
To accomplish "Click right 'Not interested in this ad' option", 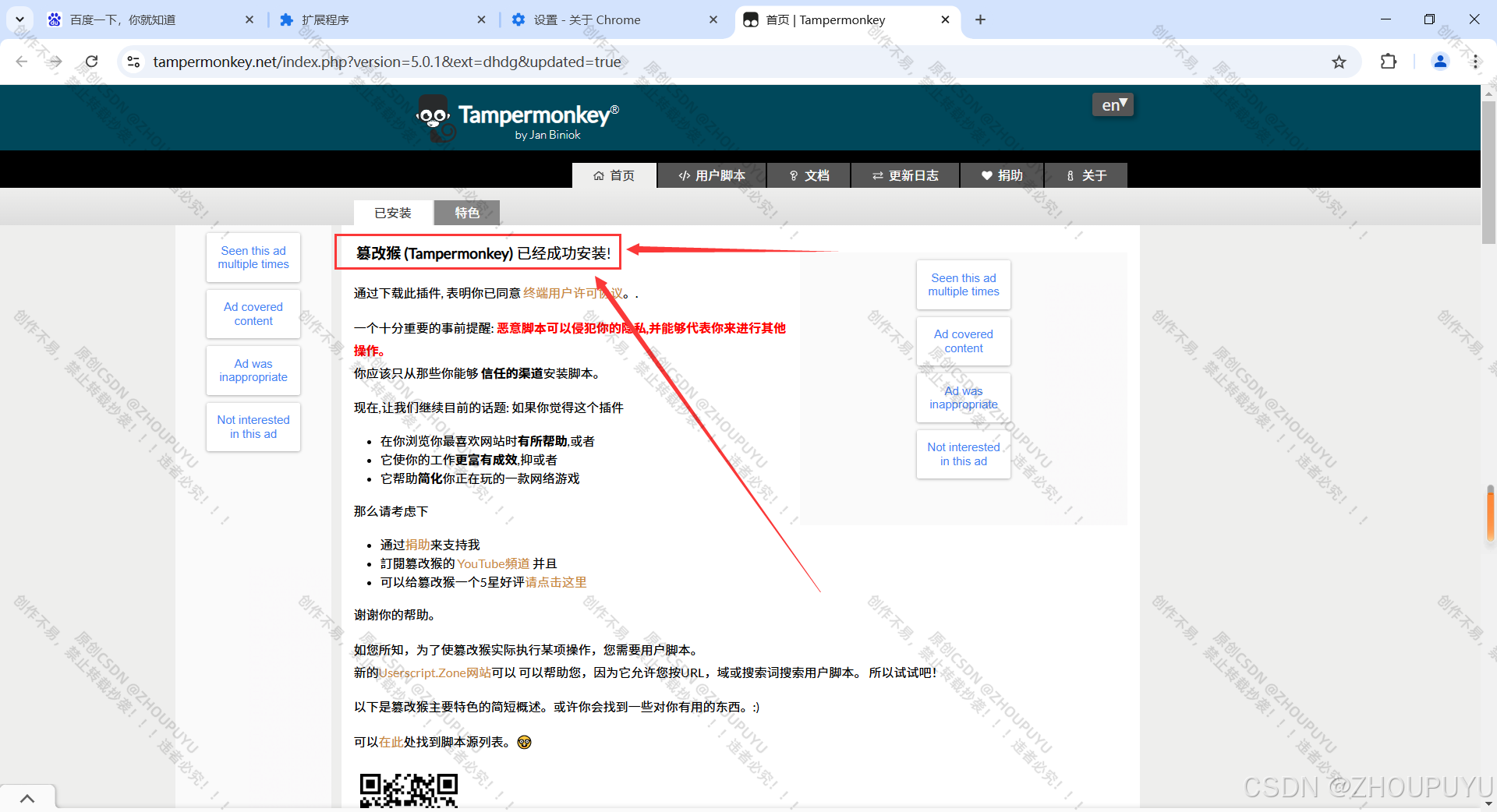I will 964,454.
